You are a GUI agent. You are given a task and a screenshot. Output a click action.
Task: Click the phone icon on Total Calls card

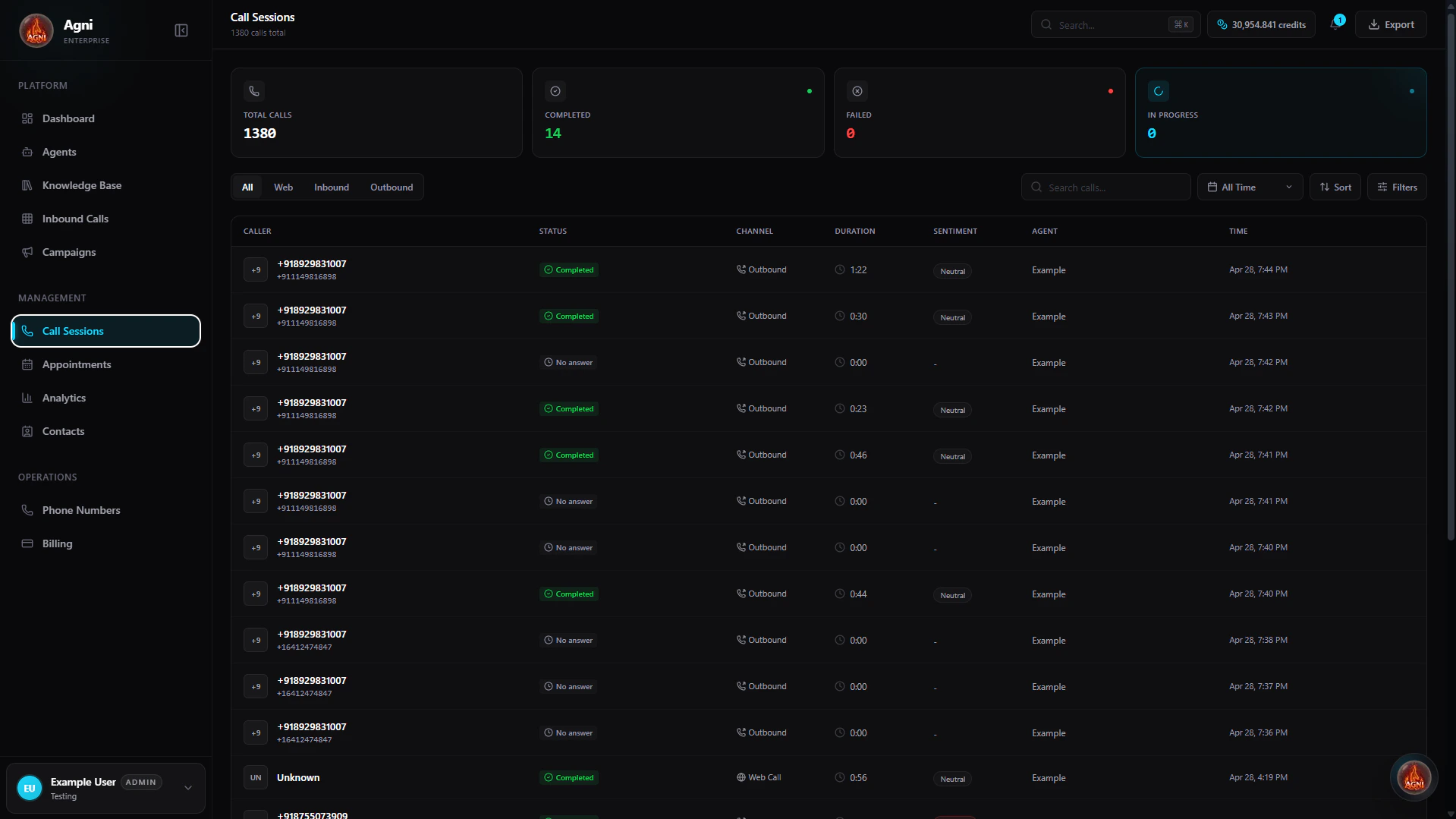point(254,91)
